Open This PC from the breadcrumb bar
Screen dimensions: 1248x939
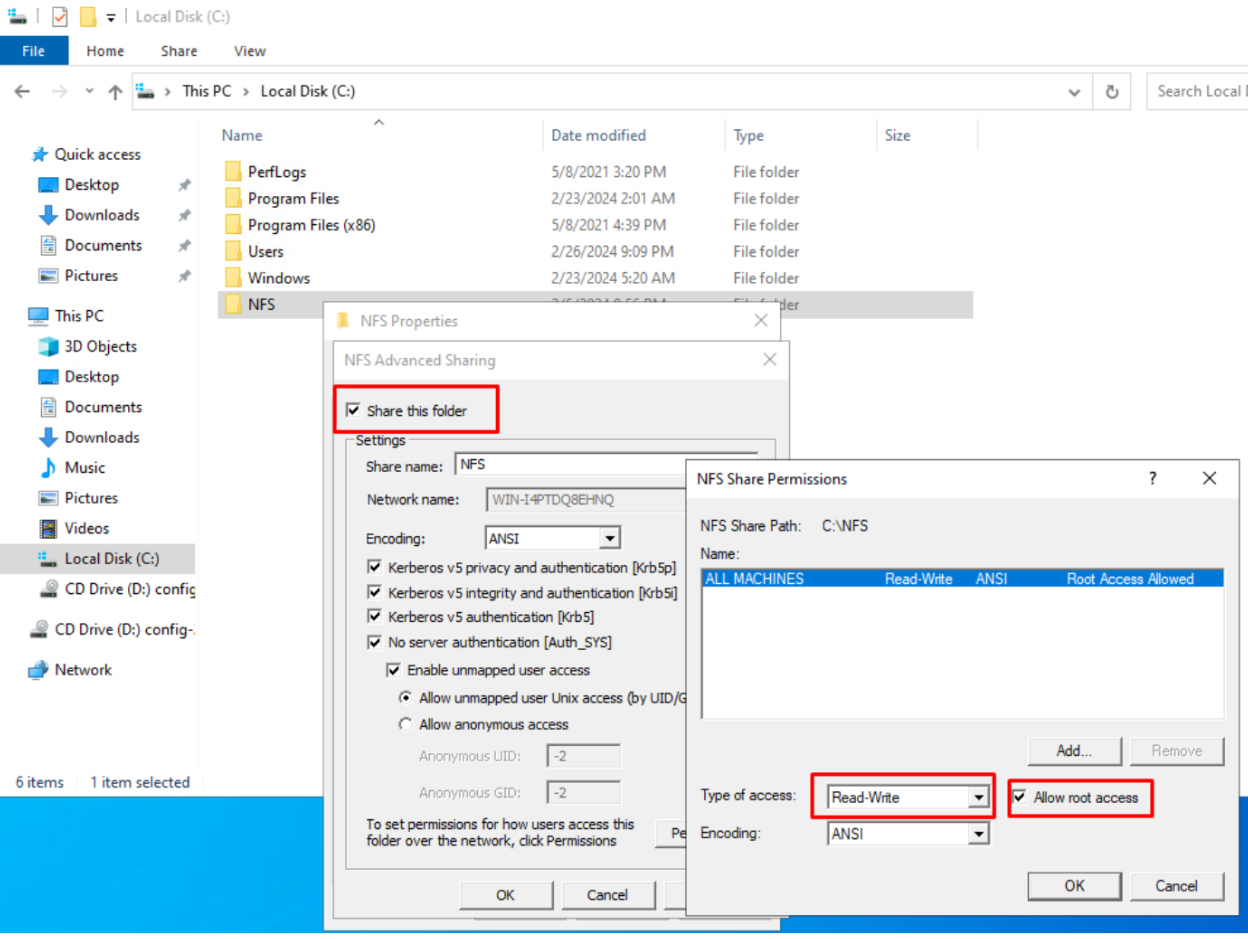207,90
